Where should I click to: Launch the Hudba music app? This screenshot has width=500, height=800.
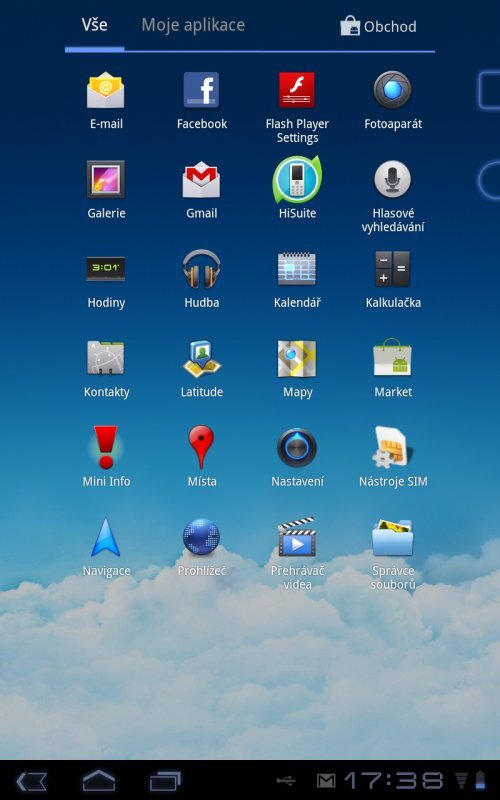(202, 269)
